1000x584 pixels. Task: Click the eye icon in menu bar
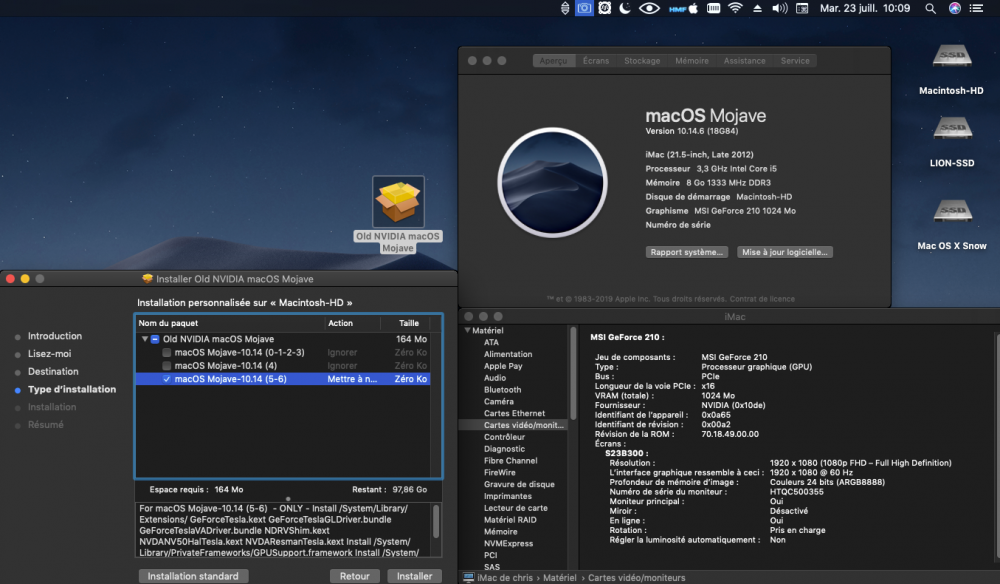(649, 8)
